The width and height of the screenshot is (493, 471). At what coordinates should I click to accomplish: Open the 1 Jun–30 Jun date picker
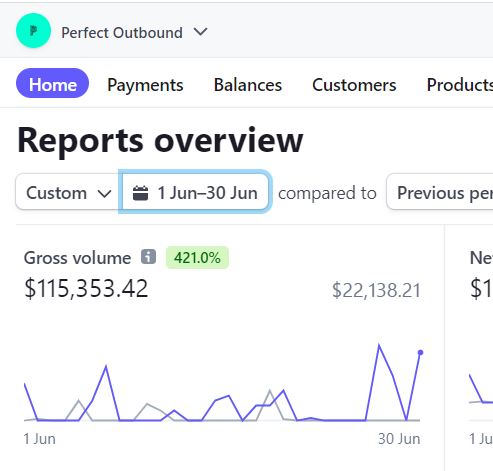tap(195, 192)
